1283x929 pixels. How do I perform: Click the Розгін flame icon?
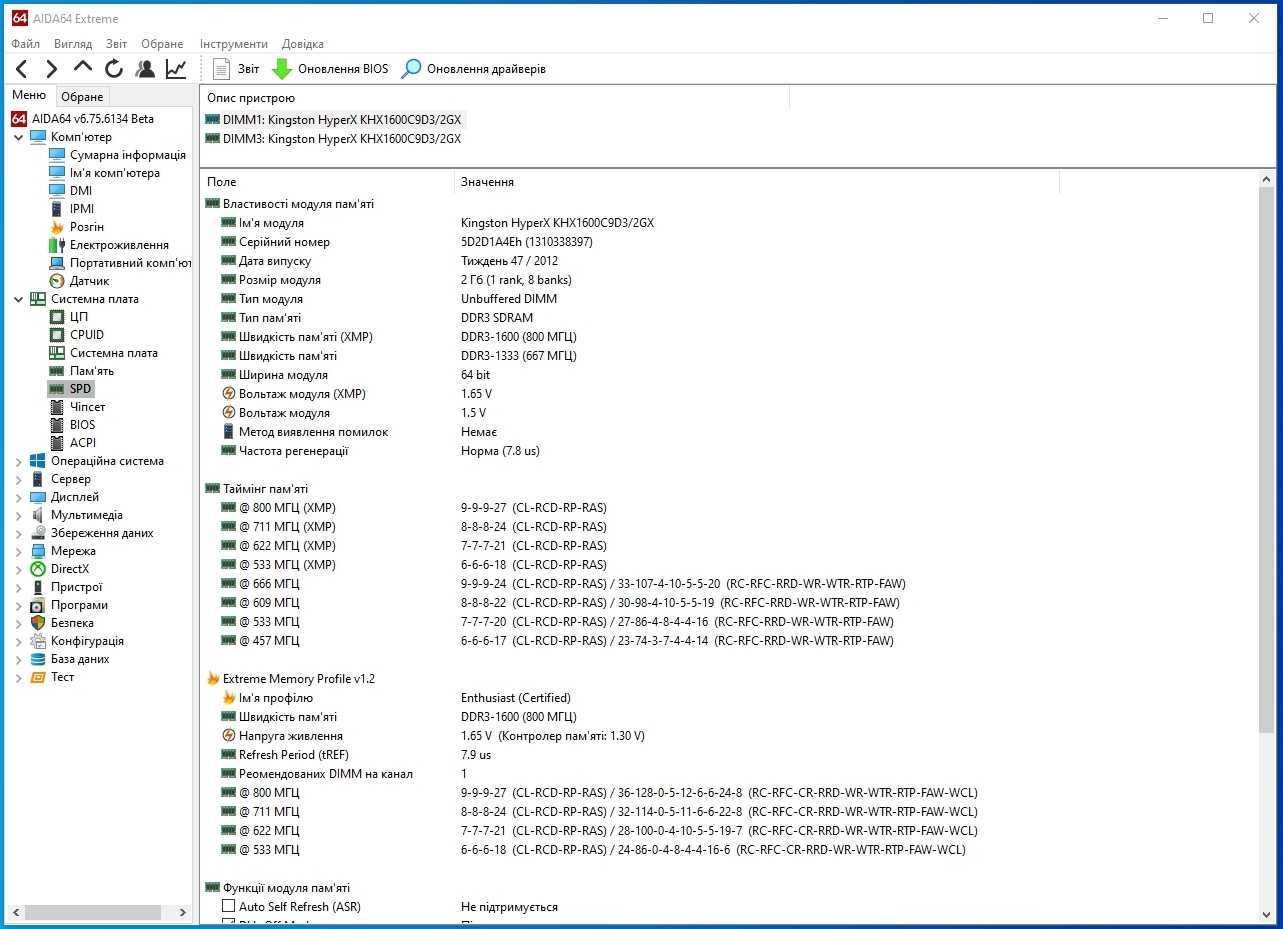pyautogui.click(x=57, y=227)
